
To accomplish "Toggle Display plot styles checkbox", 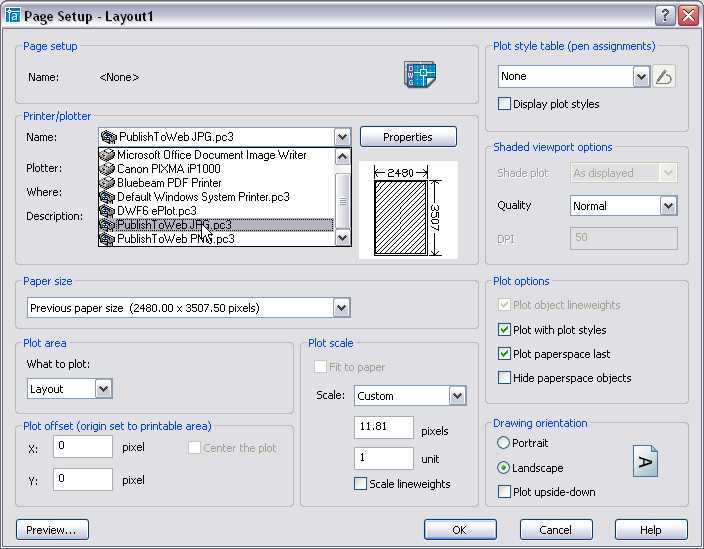I will (504, 104).
